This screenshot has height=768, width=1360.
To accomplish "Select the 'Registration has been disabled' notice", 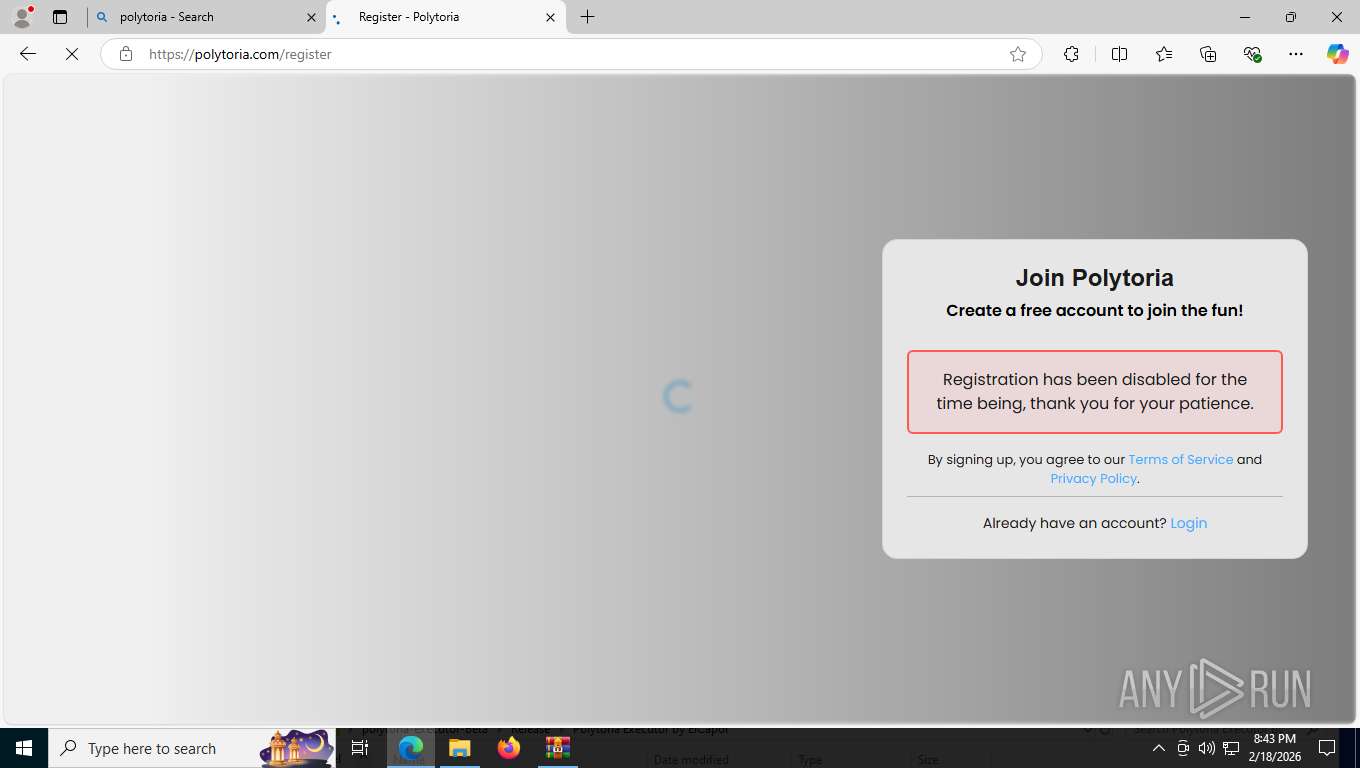I will [1095, 392].
